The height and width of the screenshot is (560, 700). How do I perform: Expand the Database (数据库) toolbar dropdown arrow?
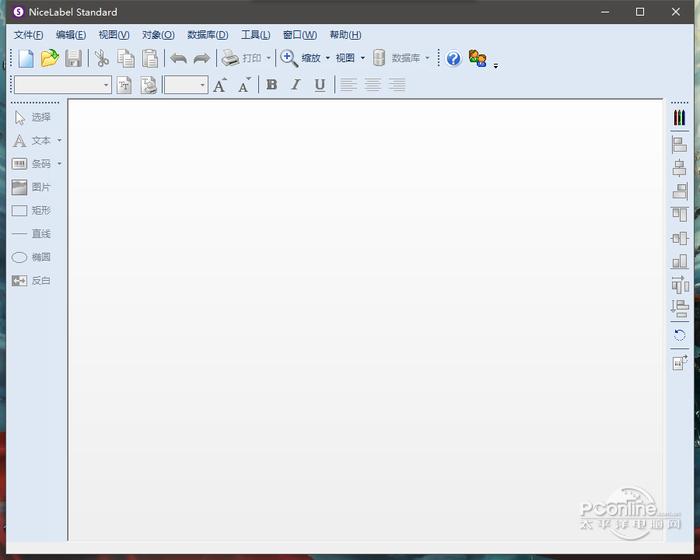click(427, 58)
